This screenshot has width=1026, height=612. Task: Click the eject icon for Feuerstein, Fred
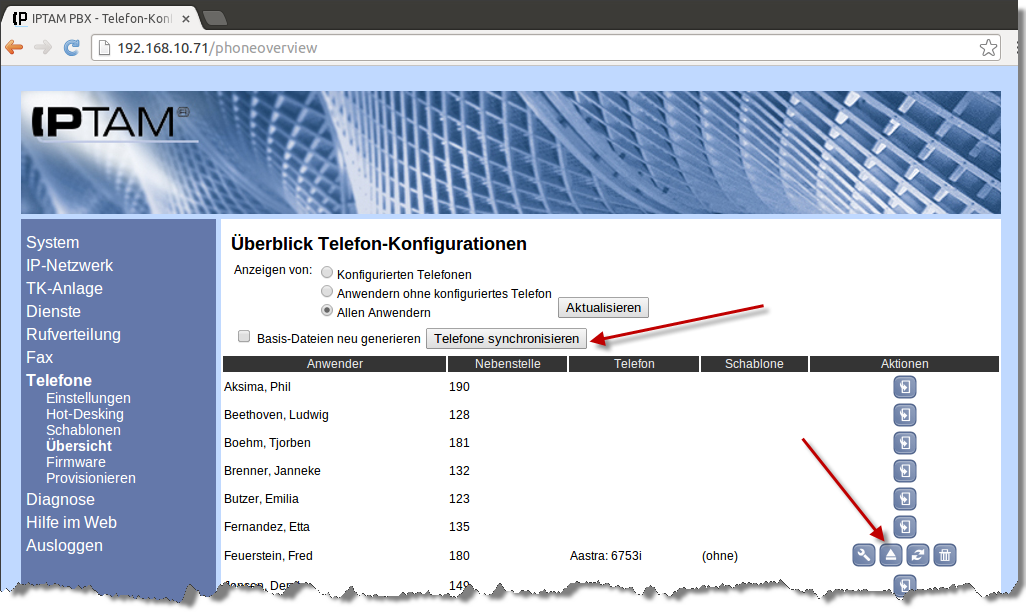click(891, 555)
